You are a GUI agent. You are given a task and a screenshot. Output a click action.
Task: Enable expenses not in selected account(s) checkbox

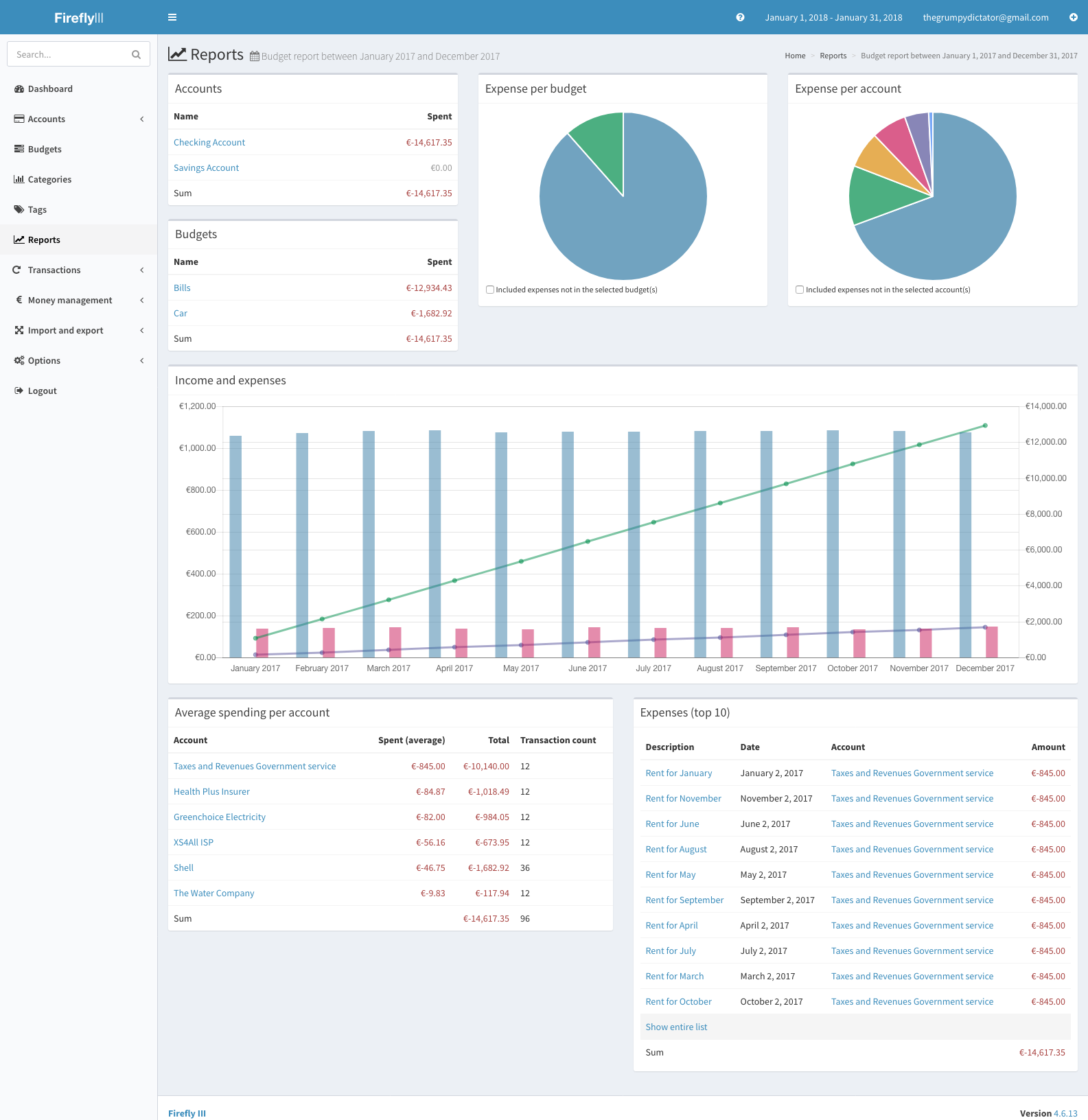click(800, 290)
